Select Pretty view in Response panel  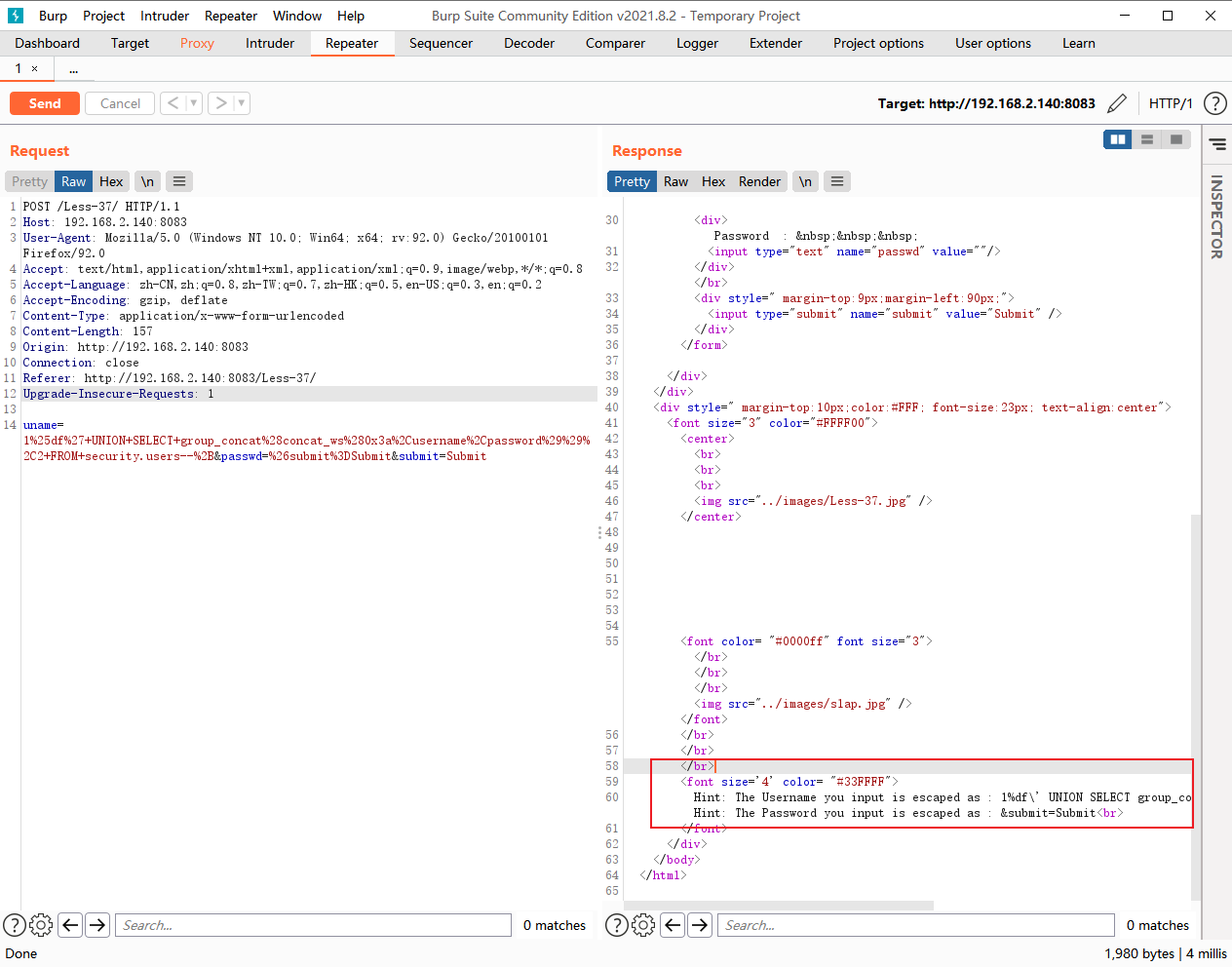pos(632,181)
